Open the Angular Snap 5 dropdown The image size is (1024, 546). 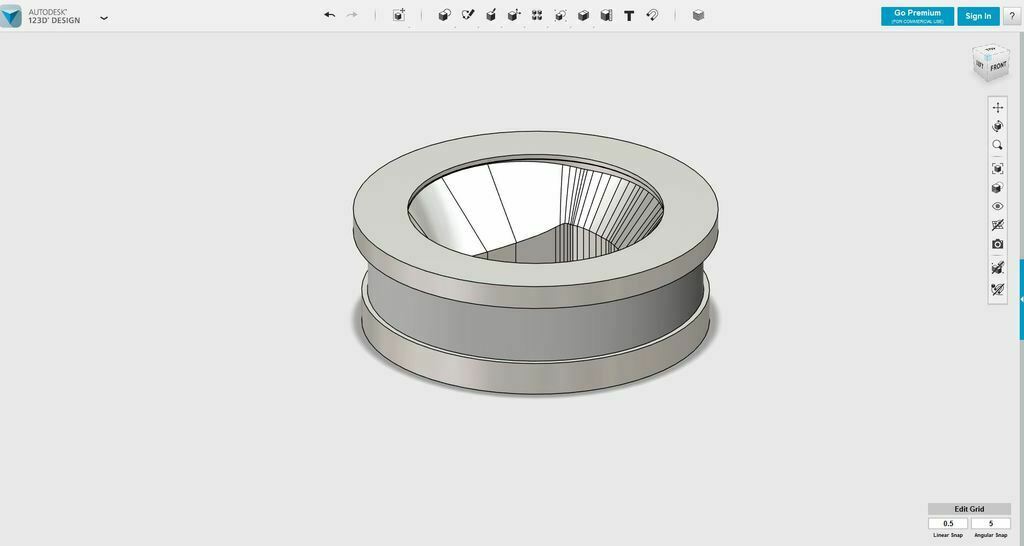pos(991,523)
